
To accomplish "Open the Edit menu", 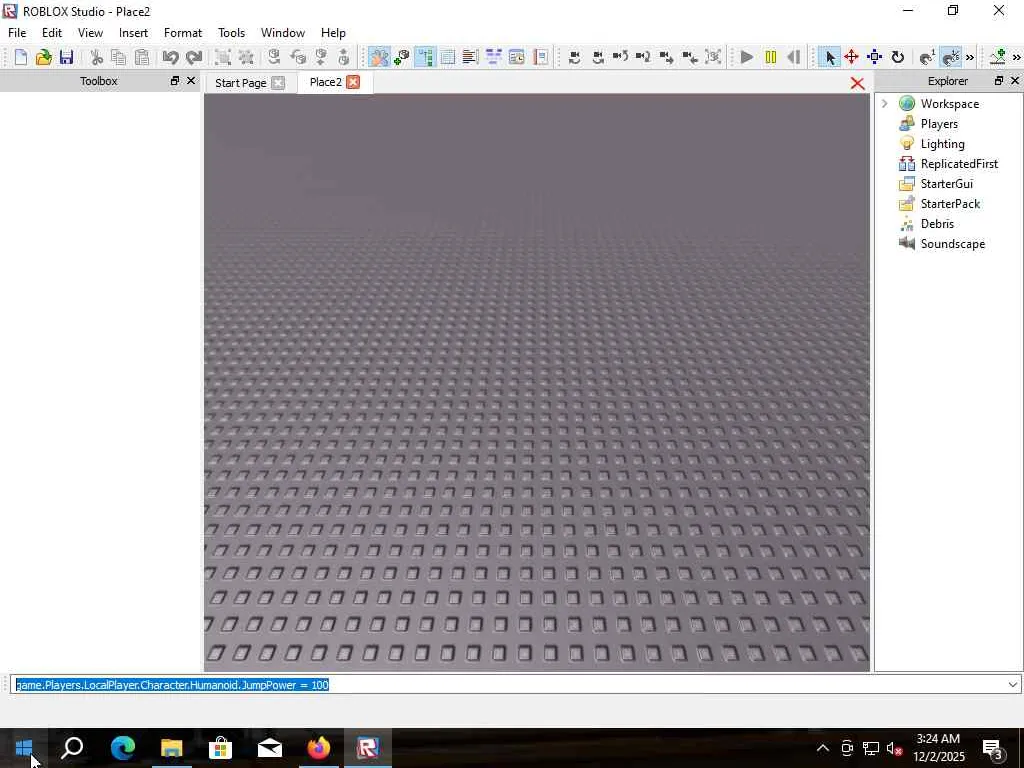I will coord(52,33).
